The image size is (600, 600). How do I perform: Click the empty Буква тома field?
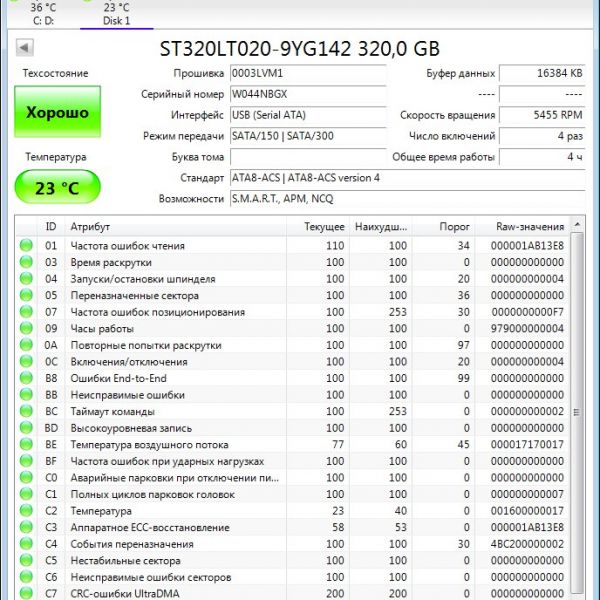pos(308,157)
